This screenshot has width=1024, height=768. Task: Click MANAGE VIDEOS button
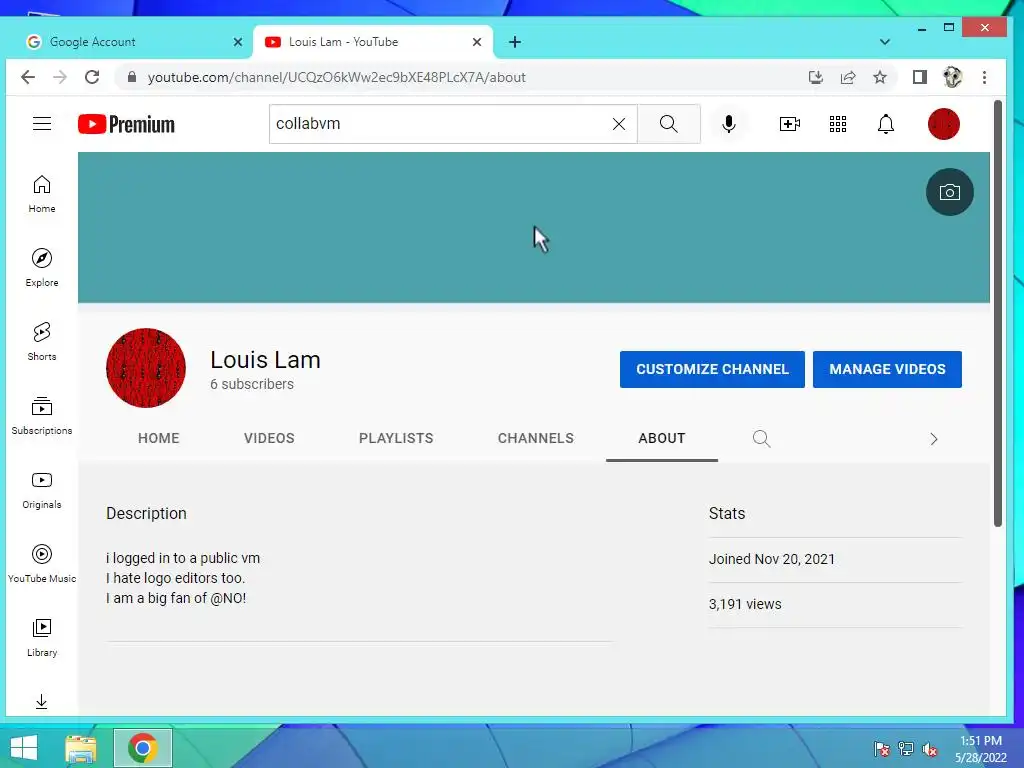coord(887,369)
